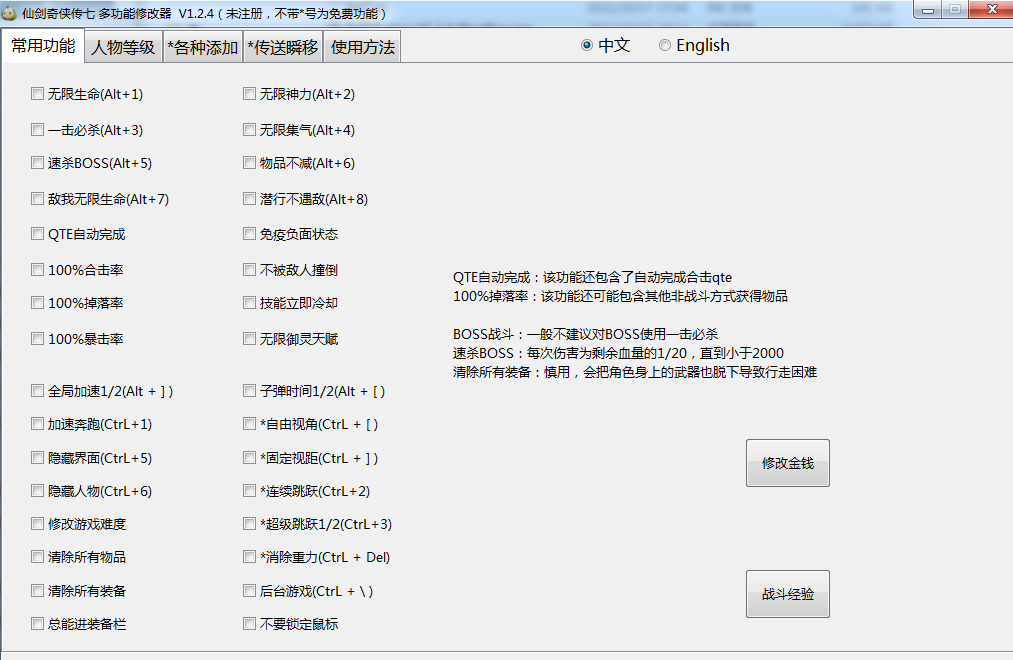The height and width of the screenshot is (660, 1013).
Task: Switch to the 常用功能 tab
Action: 43,46
